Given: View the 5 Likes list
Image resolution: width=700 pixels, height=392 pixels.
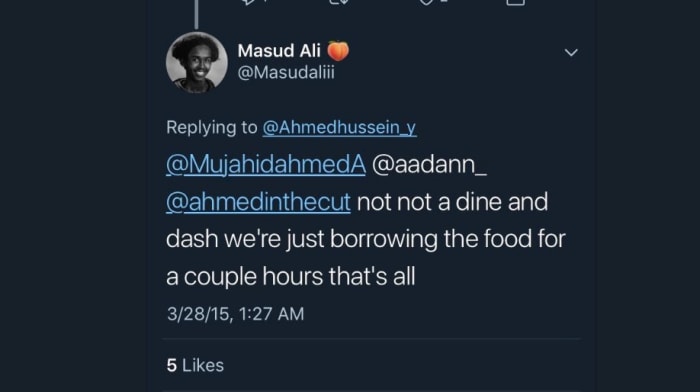Looking at the screenshot, I should tap(195, 365).
